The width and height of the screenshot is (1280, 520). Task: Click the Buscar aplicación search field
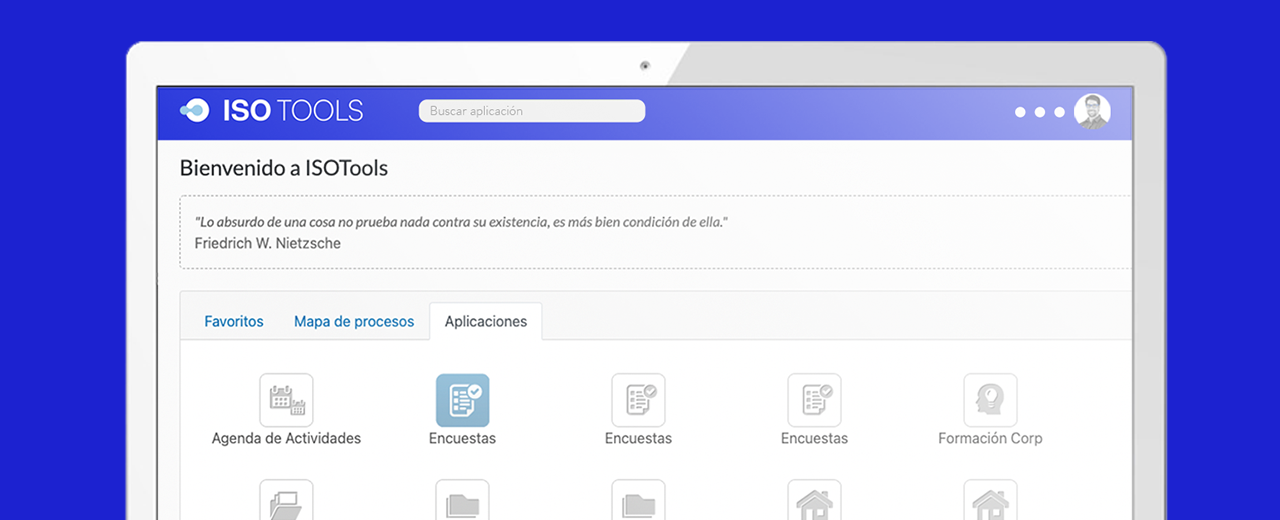click(x=532, y=111)
